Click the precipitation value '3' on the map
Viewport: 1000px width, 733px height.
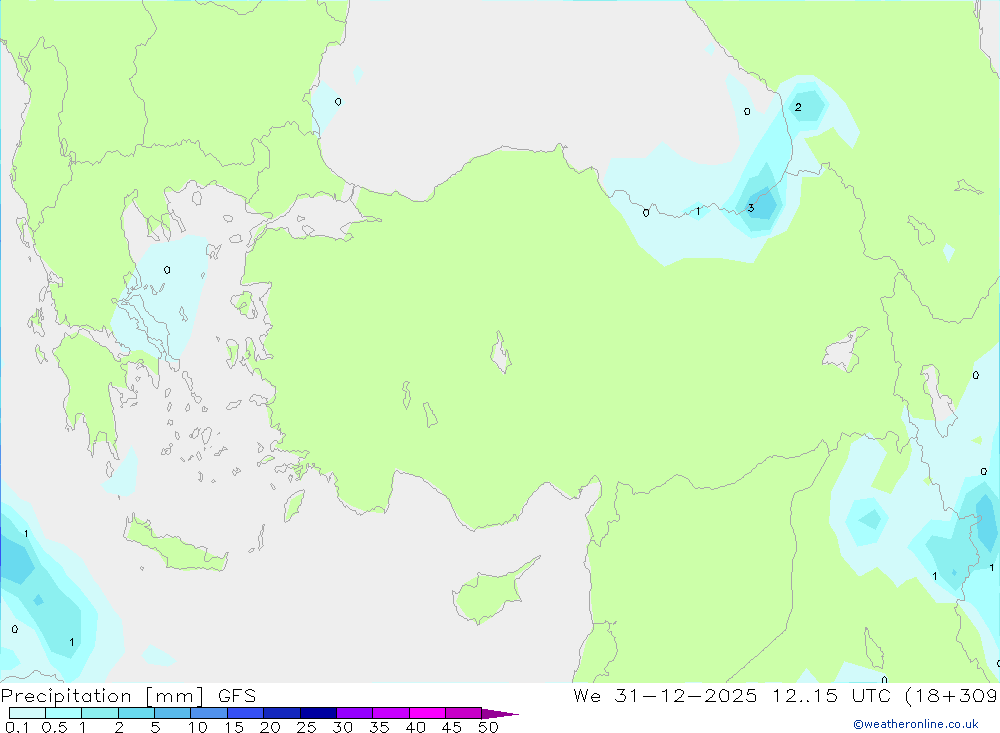point(751,208)
